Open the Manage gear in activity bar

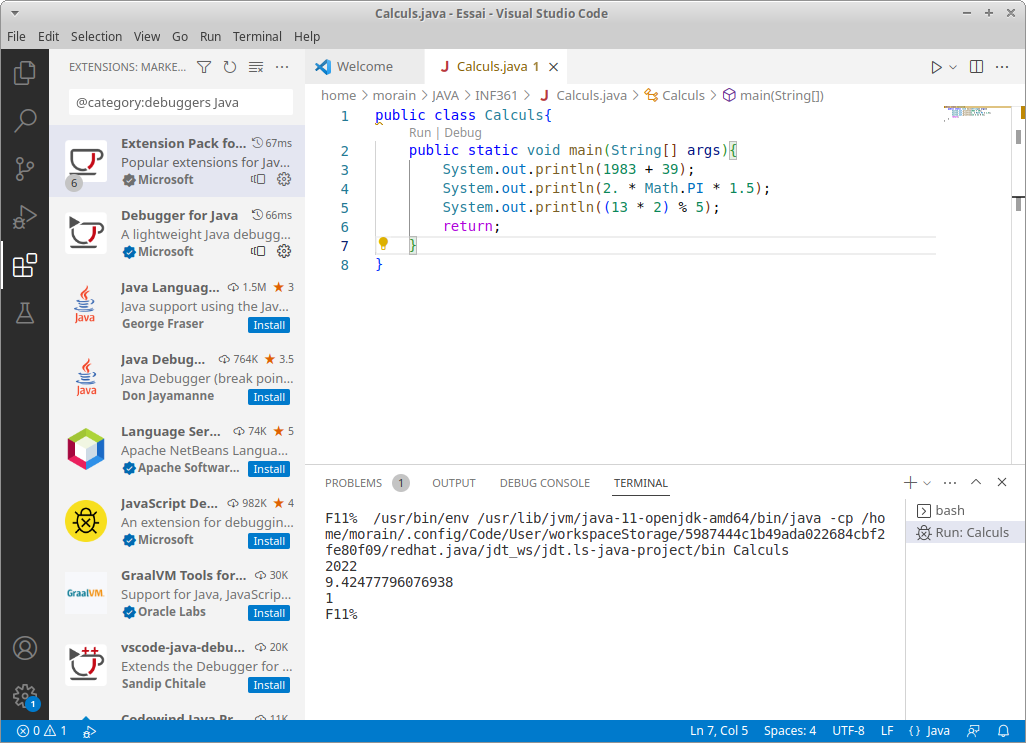(x=25, y=697)
